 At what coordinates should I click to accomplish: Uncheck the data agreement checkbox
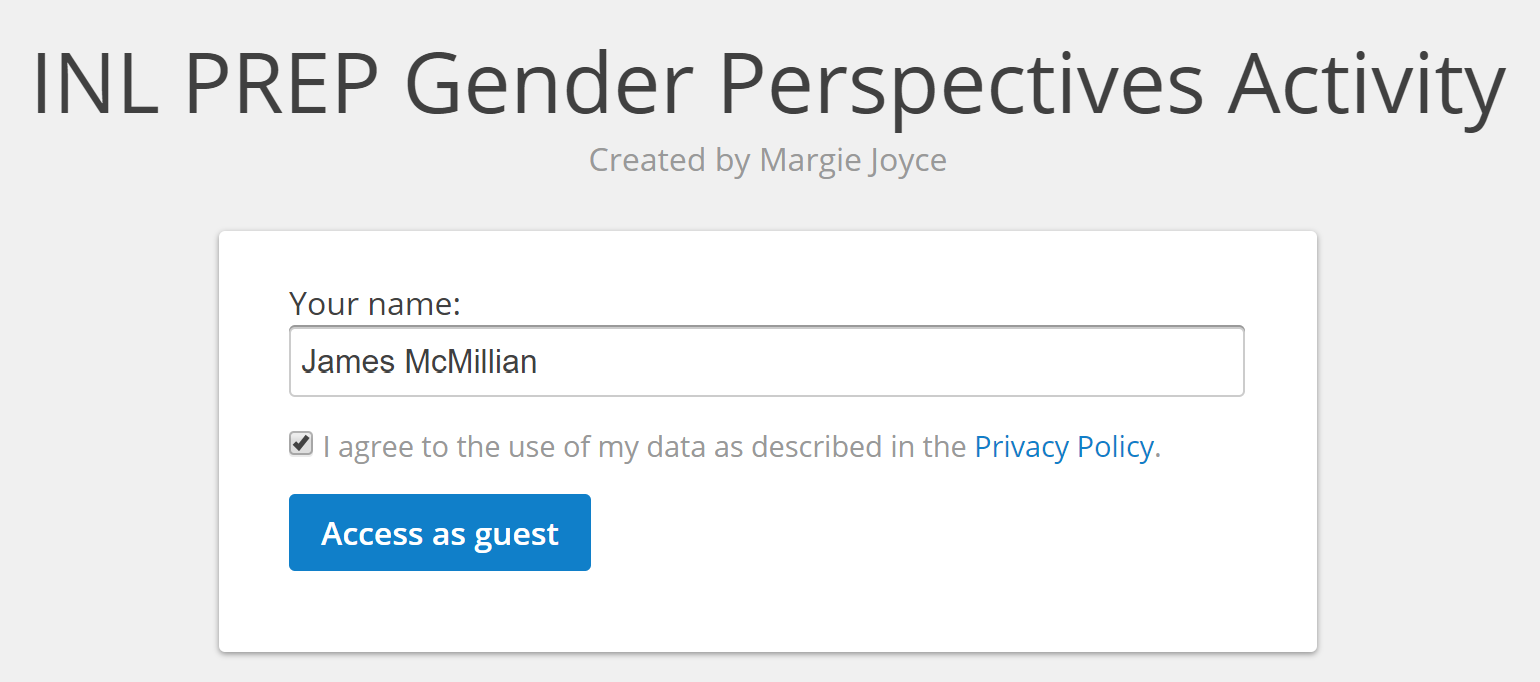click(301, 444)
